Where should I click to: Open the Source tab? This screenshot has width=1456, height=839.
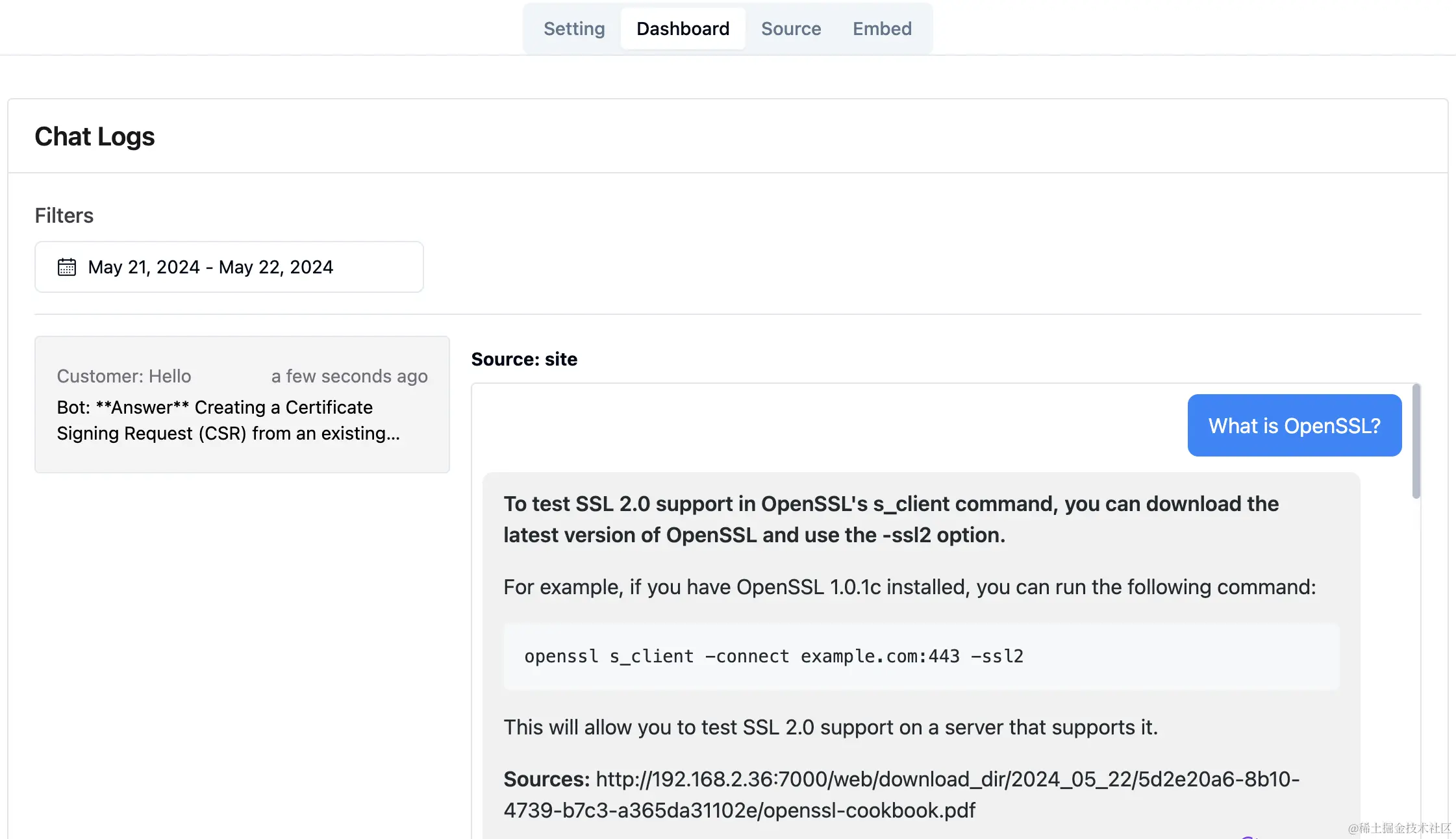tap(790, 29)
